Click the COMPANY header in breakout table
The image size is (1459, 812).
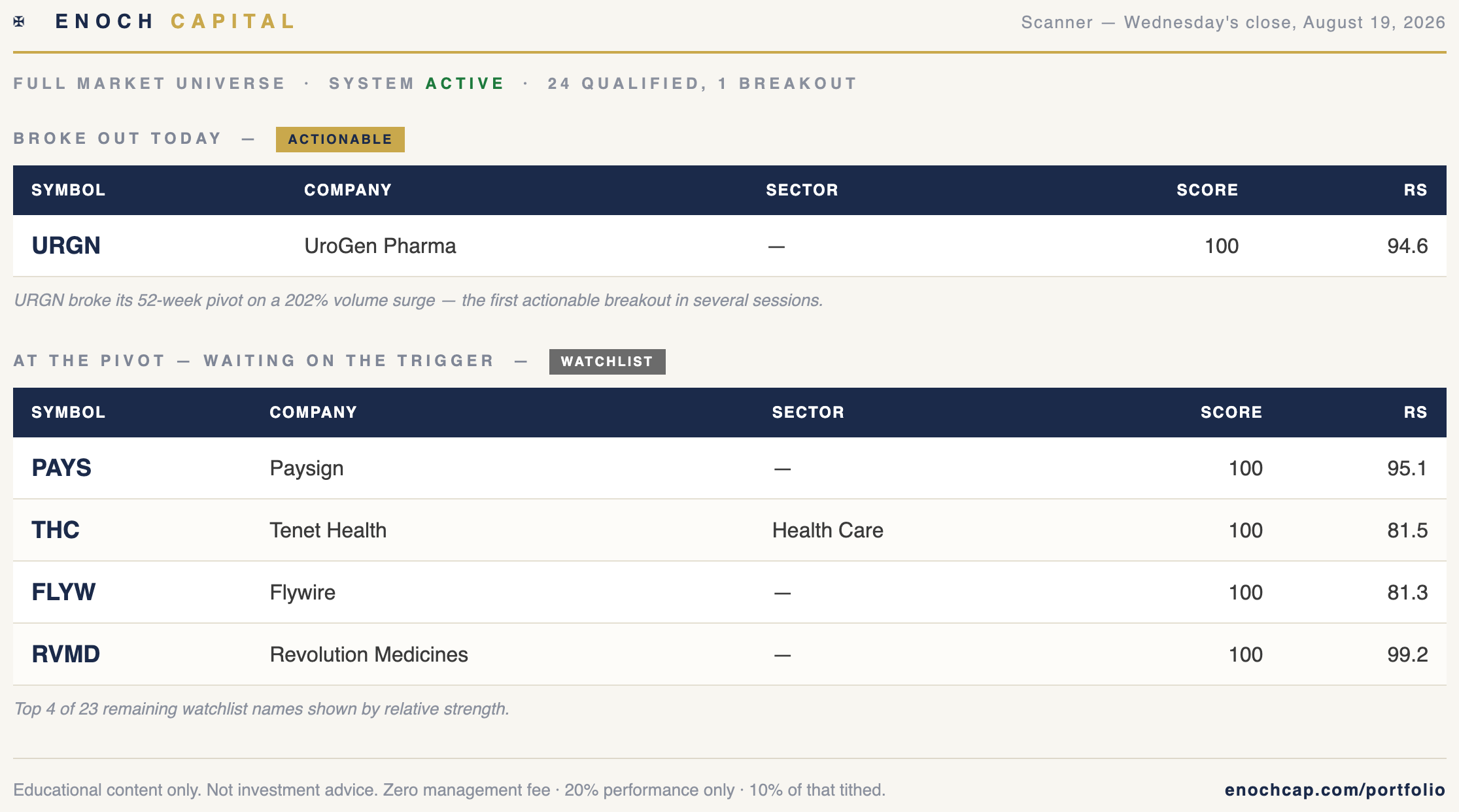(348, 190)
